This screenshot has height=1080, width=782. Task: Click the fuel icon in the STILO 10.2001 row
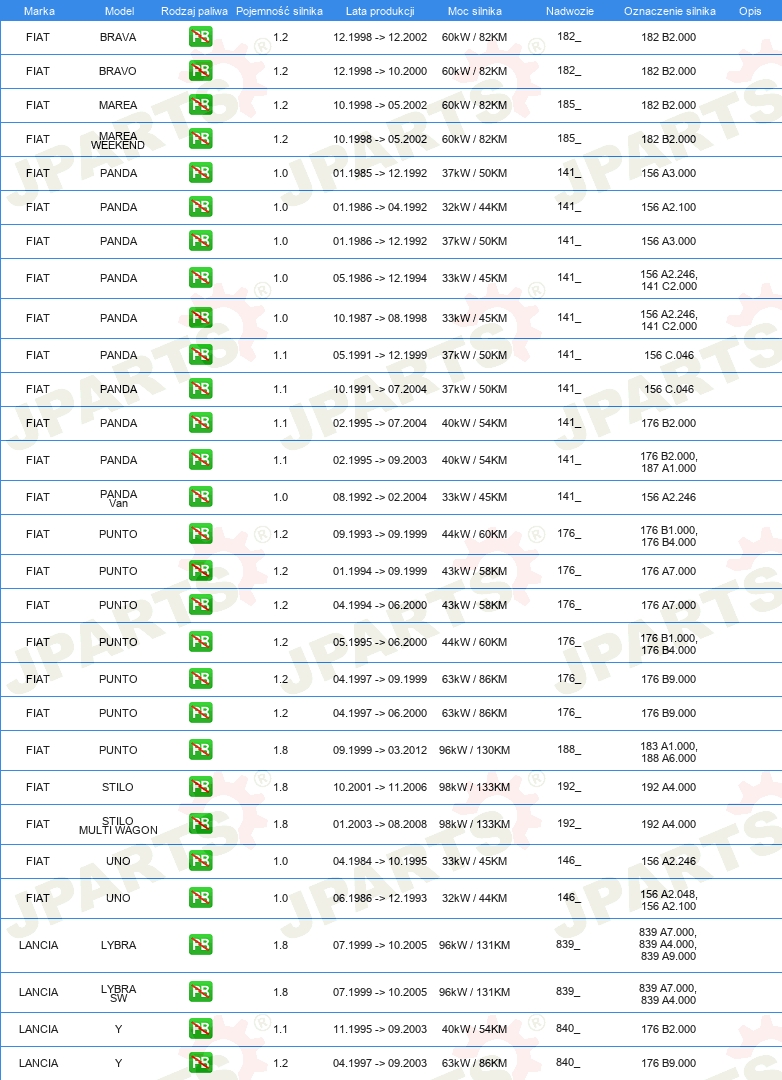click(x=200, y=787)
